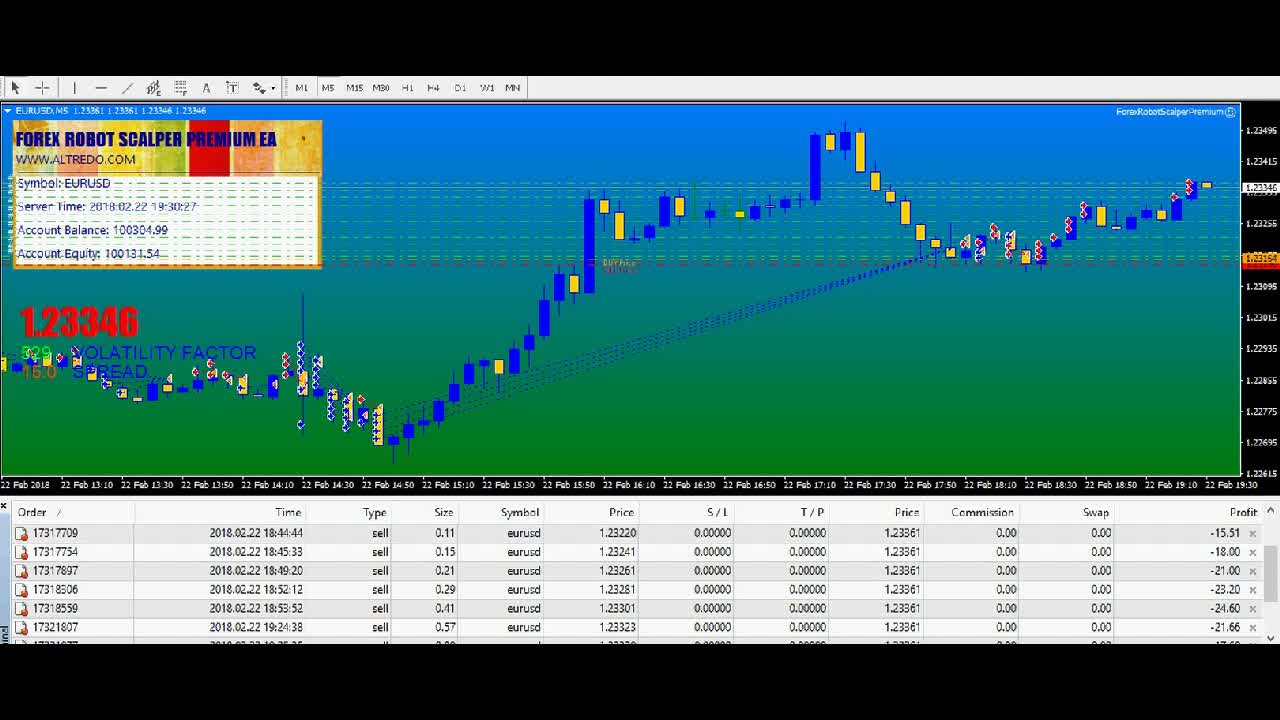Click order icon for 17317754

pos(21,552)
